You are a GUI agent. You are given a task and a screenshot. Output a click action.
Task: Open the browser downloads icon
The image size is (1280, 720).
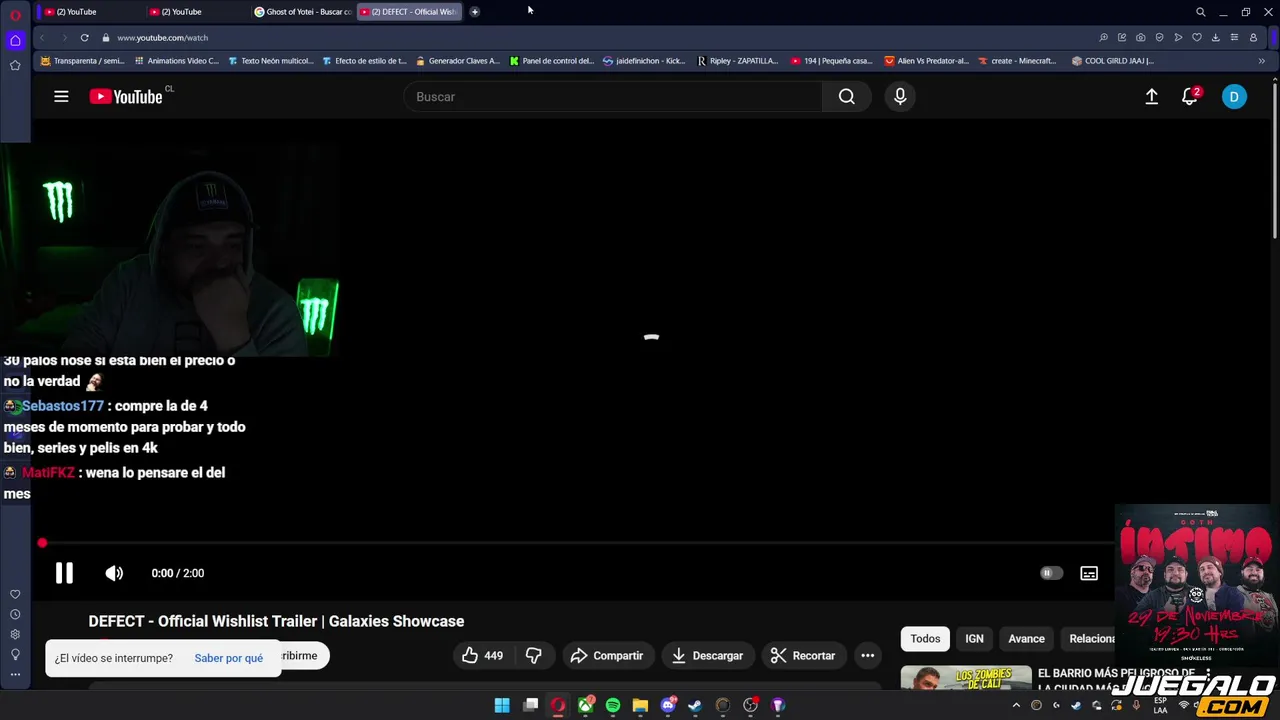[1215, 37]
